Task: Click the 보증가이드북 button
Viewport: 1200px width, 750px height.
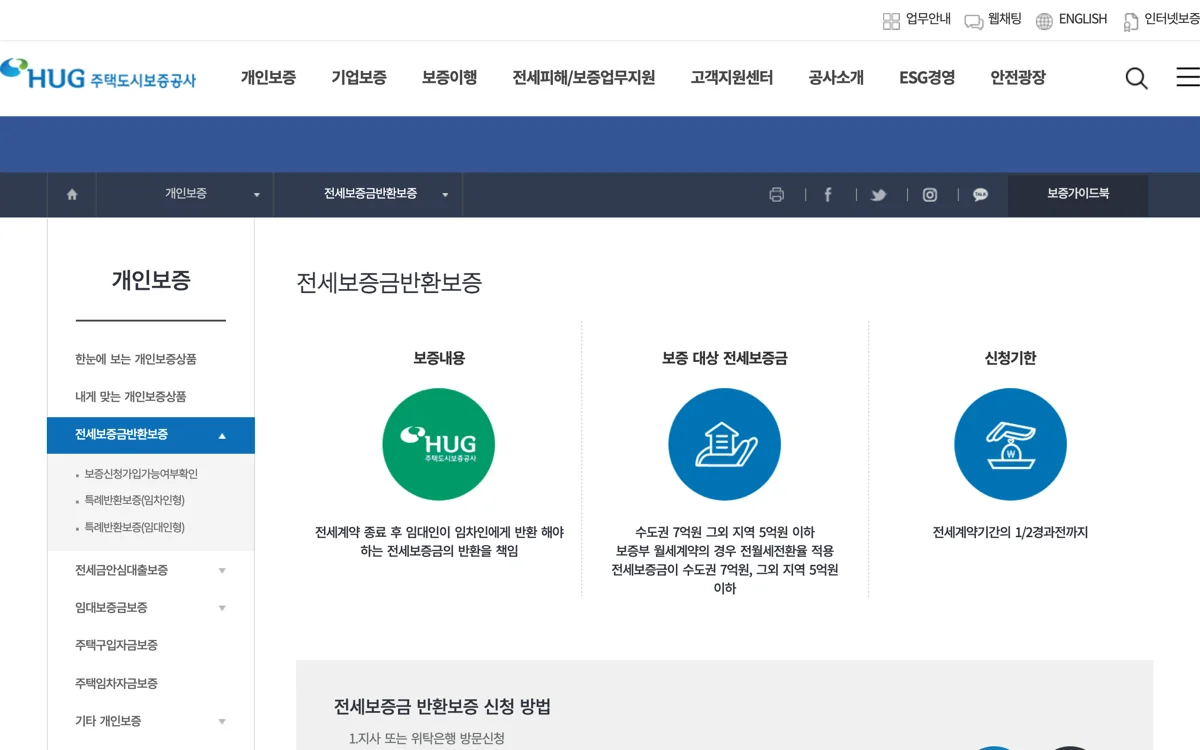Action: 1078,194
